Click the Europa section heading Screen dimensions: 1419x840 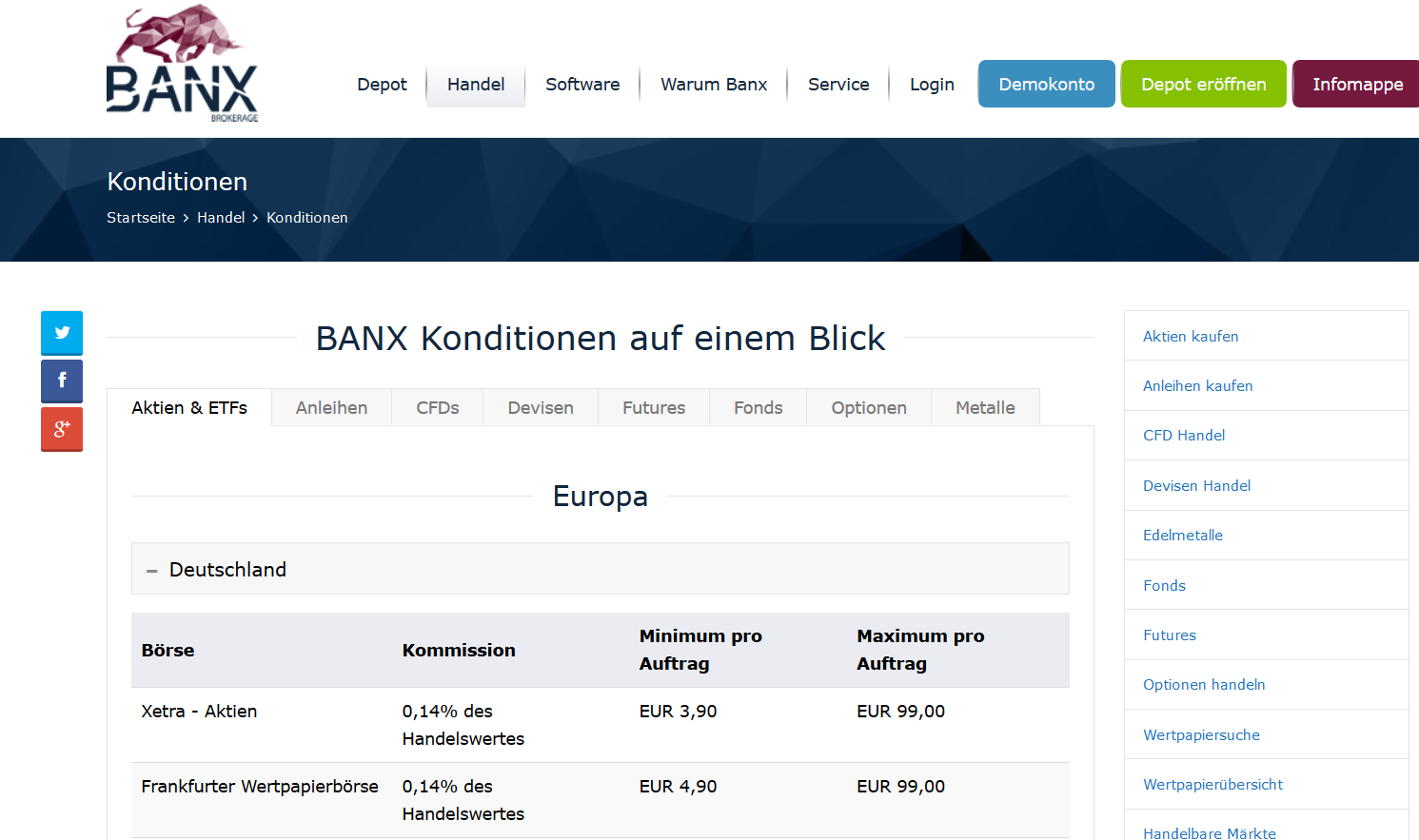(601, 497)
